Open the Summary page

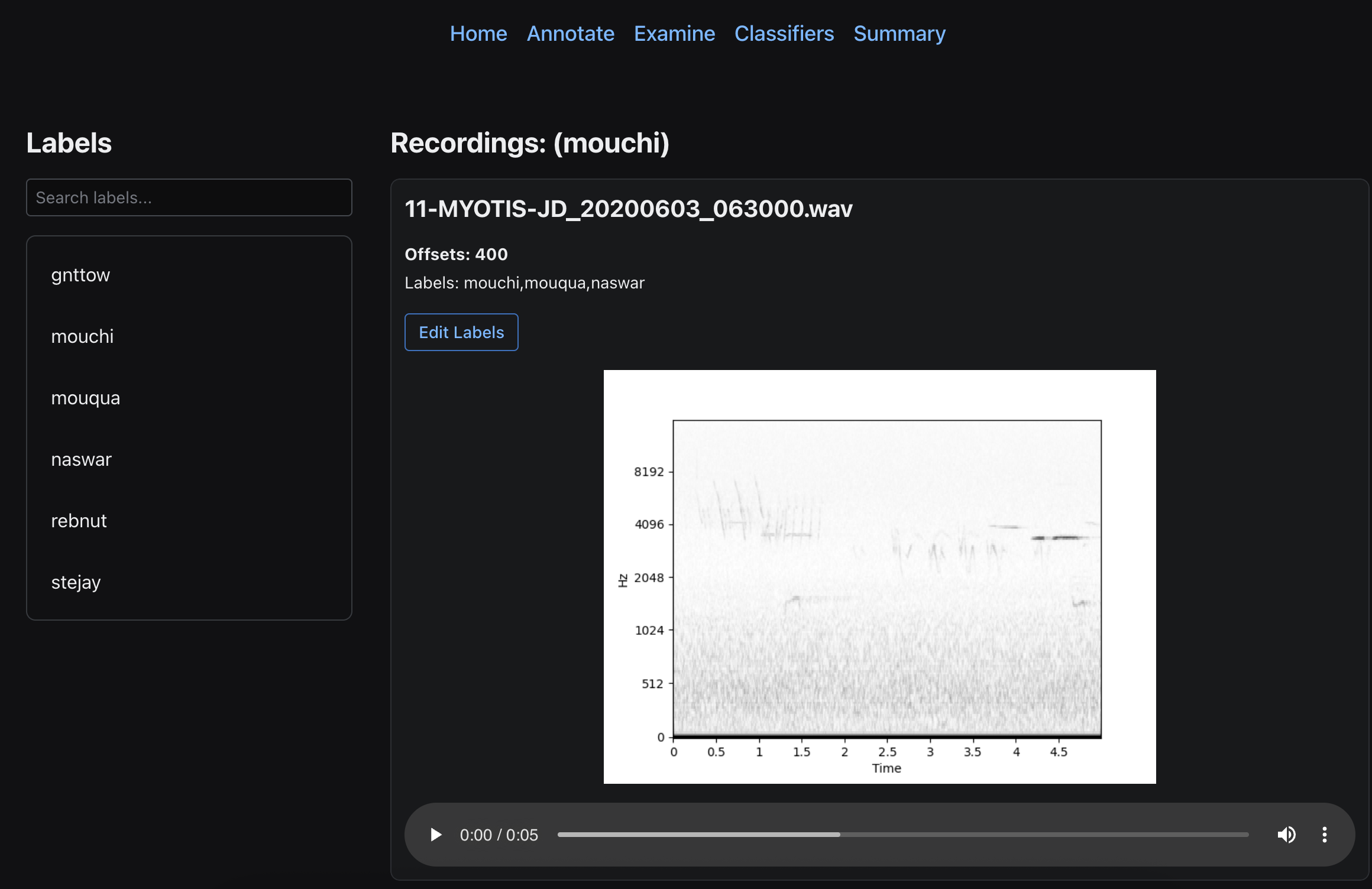click(x=899, y=34)
